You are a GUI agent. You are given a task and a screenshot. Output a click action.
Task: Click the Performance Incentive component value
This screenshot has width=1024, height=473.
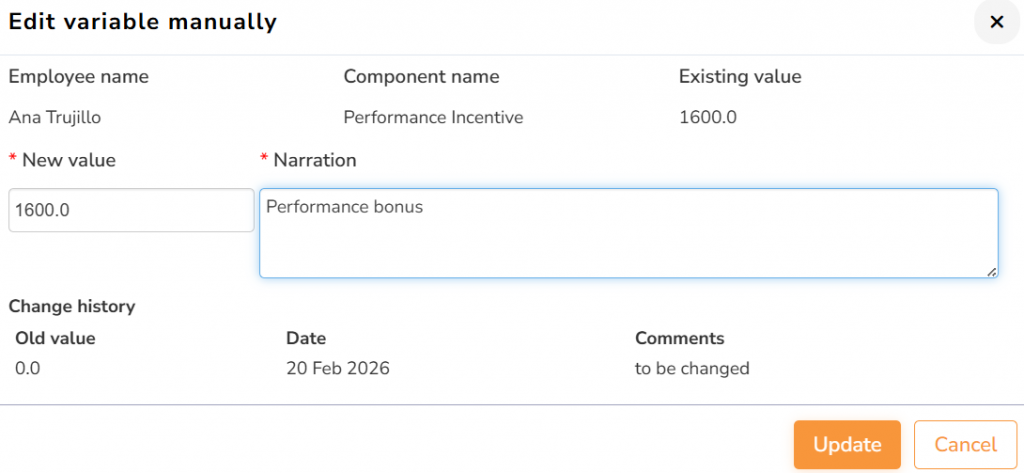(433, 117)
